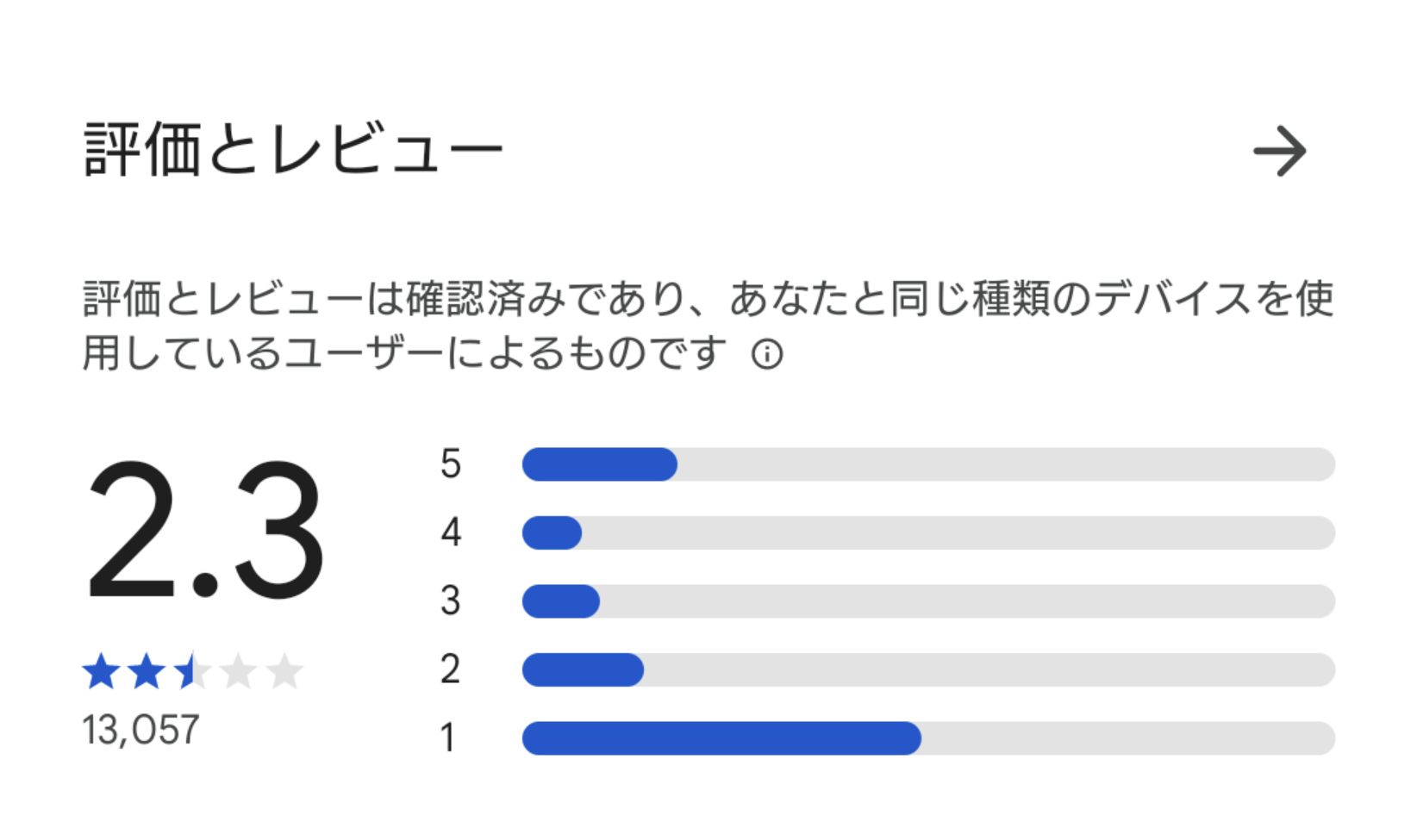Tap the half-filled third star
This screenshot has width=1417, height=840.
pyautogui.click(x=192, y=671)
